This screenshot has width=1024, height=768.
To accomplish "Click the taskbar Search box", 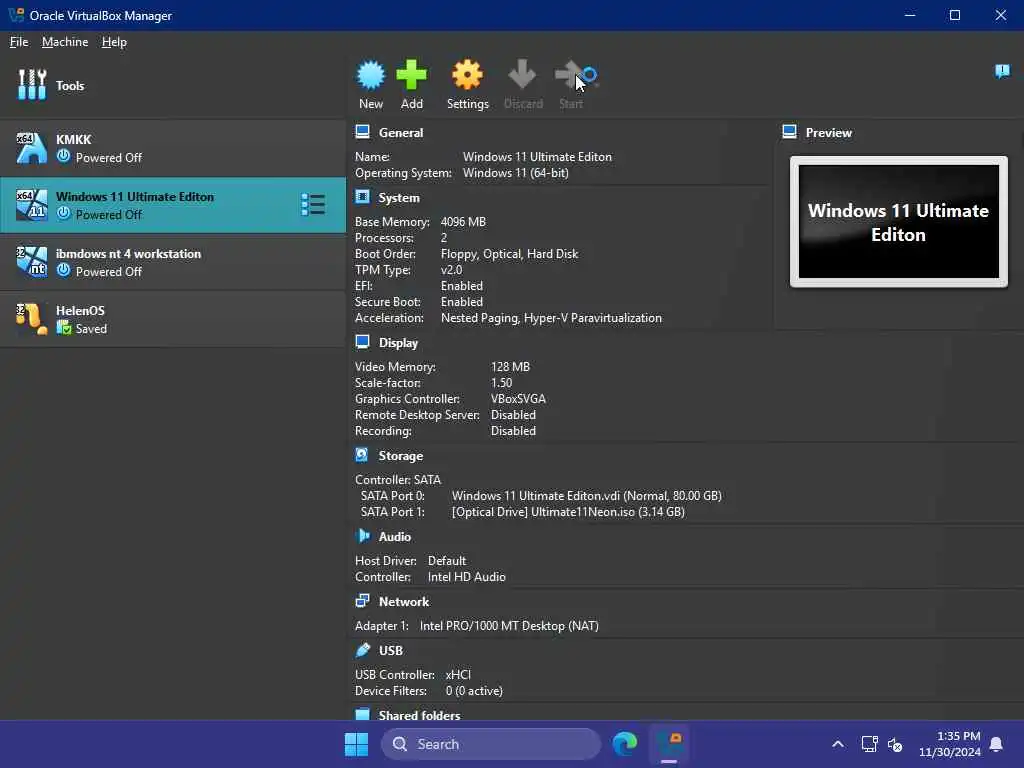I will (x=490, y=744).
